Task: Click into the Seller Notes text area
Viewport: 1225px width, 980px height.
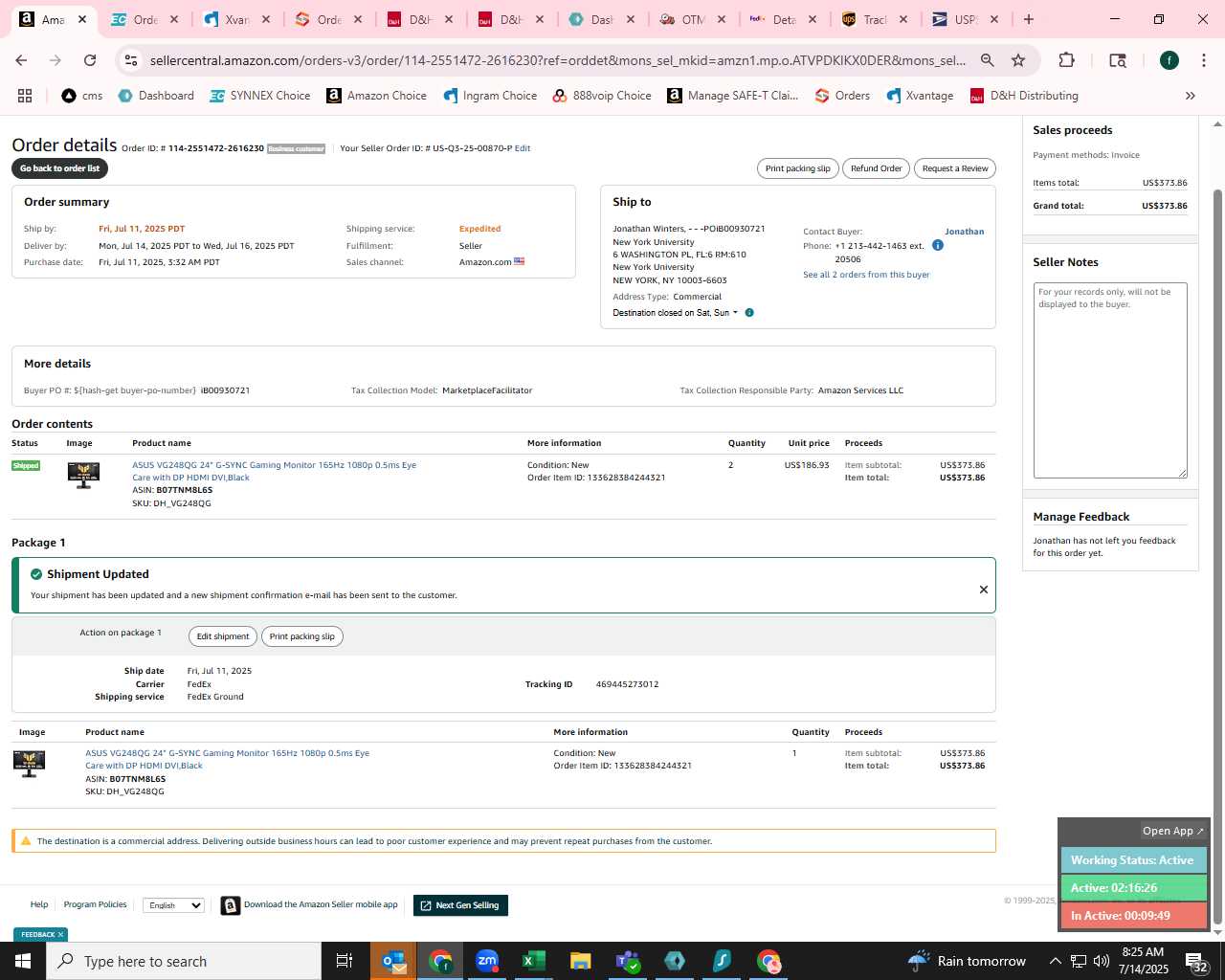Action: (1110, 380)
